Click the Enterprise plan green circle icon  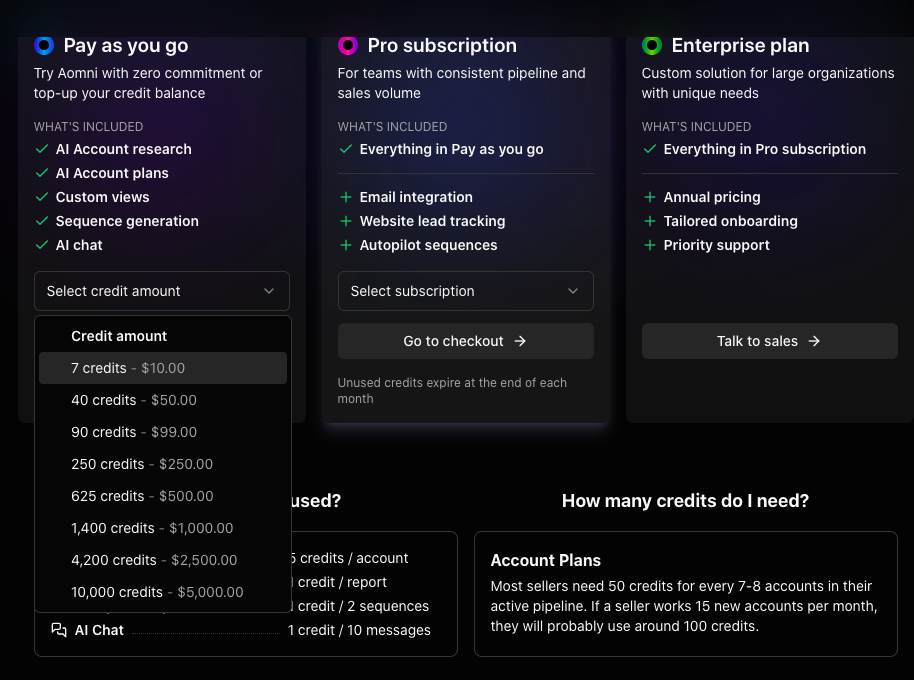(652, 45)
